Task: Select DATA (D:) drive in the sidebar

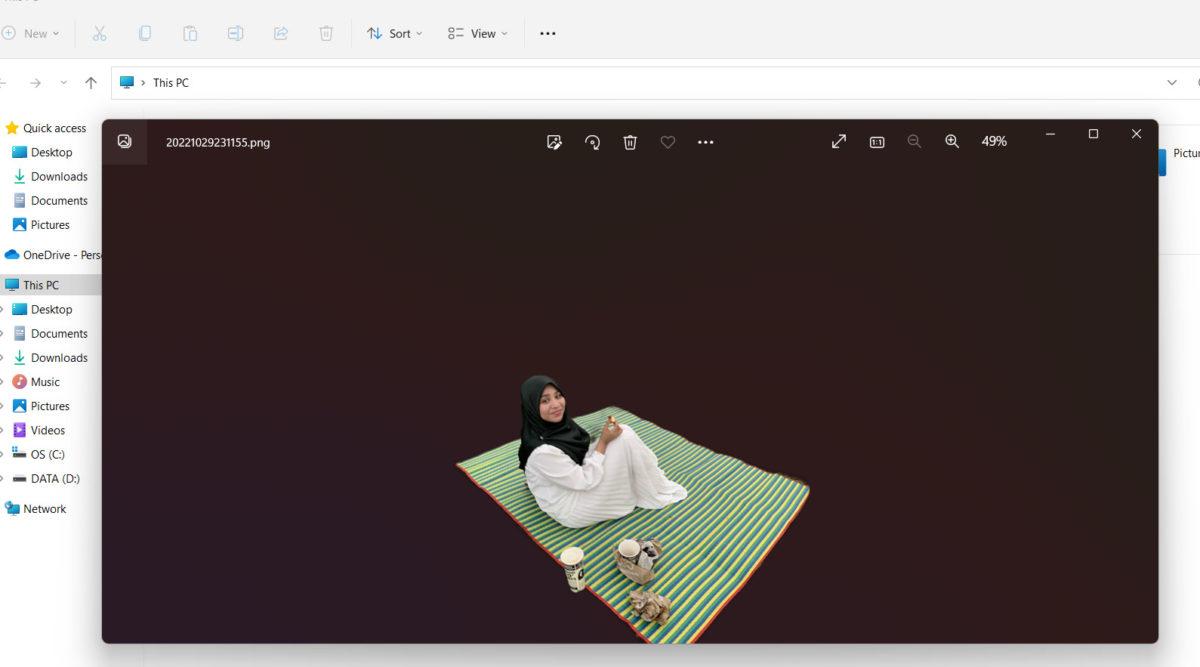Action: (x=55, y=479)
